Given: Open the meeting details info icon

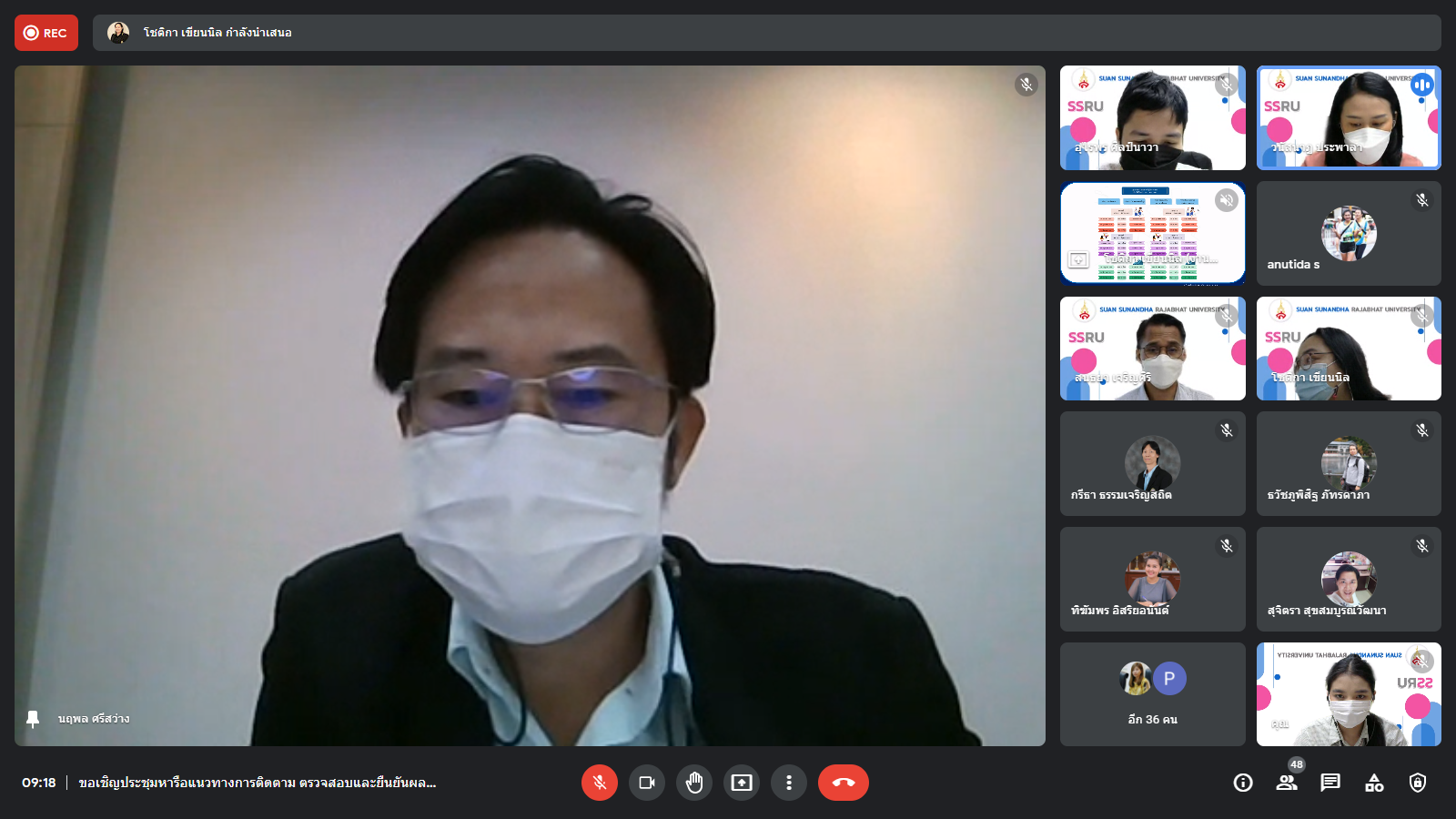Looking at the screenshot, I should point(1243,783).
